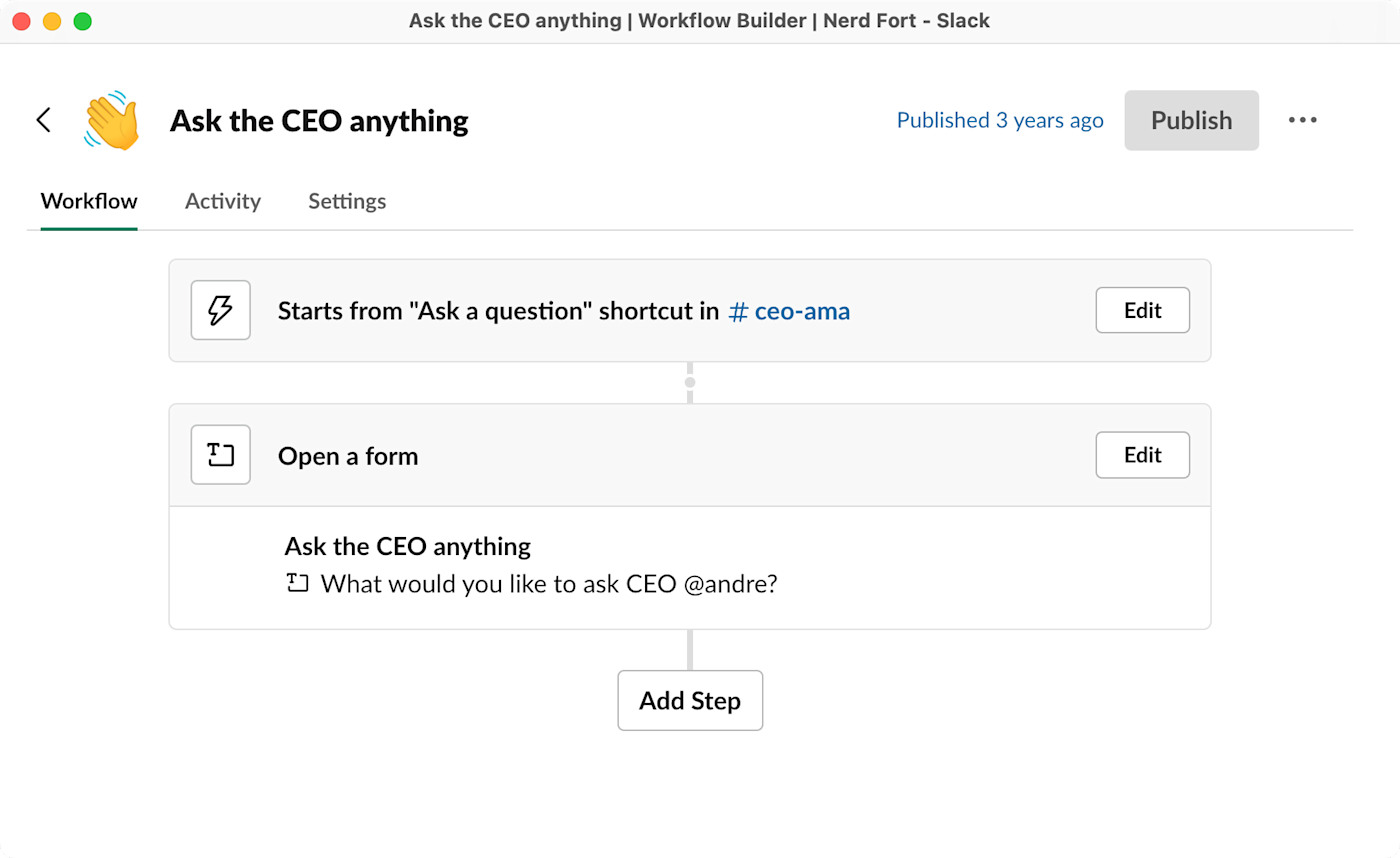Select the form question text about @andre
Screen dimensions: 1400x858
click(549, 584)
